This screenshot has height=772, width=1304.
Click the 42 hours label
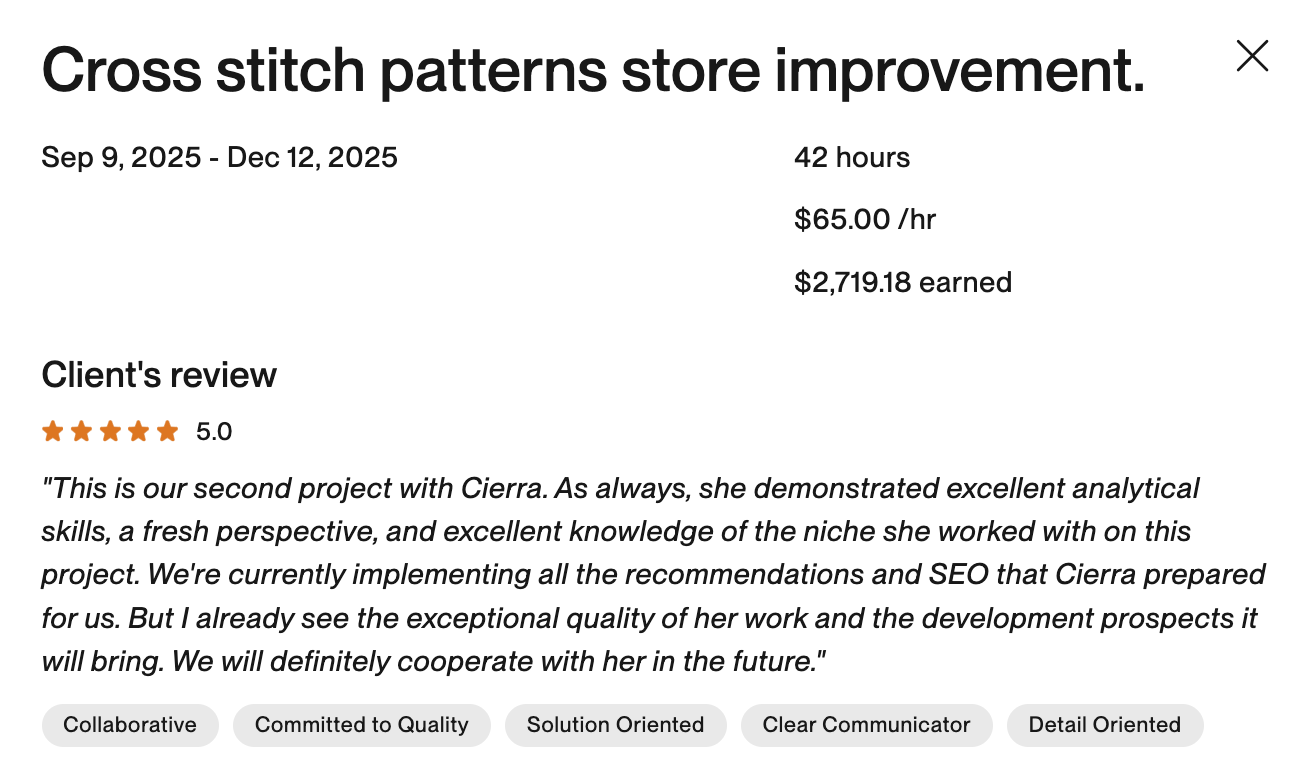(852, 158)
